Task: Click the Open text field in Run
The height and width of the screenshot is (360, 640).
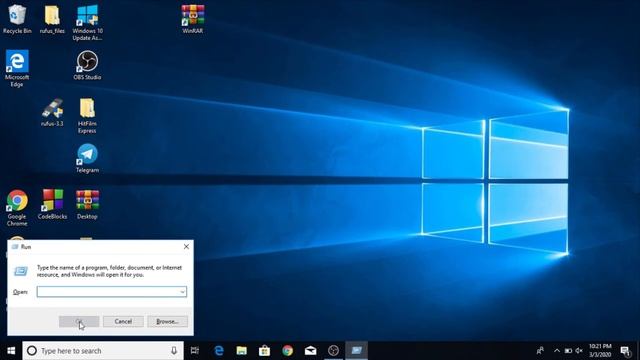Action: (111, 292)
